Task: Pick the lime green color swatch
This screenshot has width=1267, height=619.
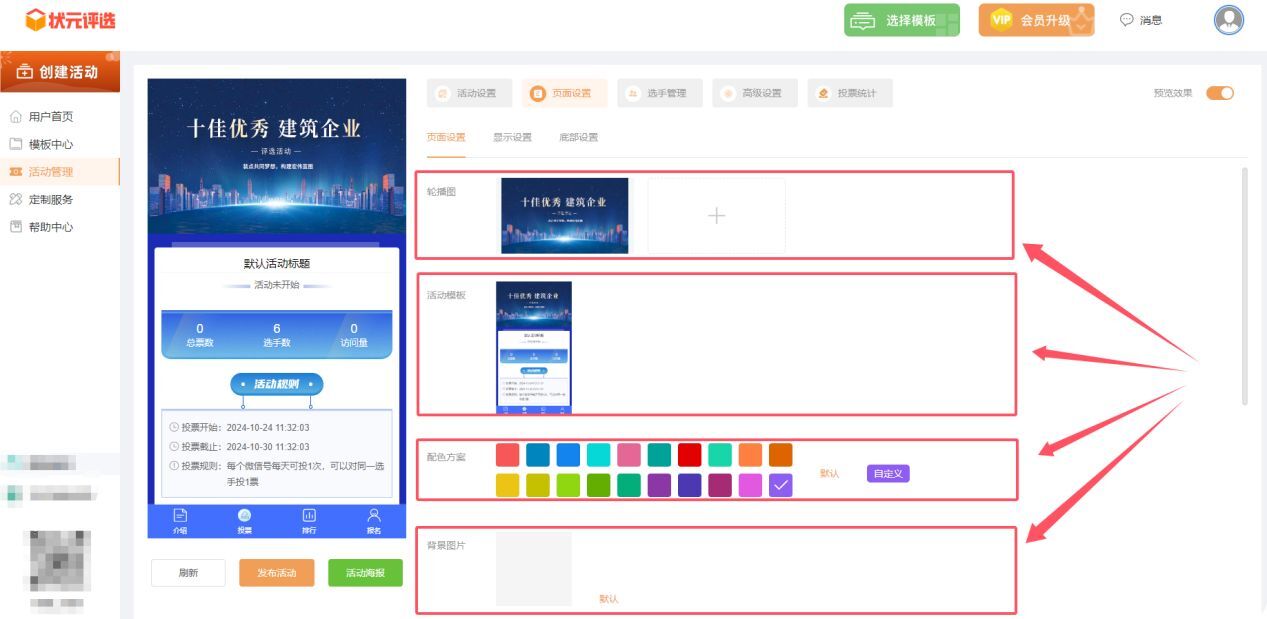Action: 568,486
